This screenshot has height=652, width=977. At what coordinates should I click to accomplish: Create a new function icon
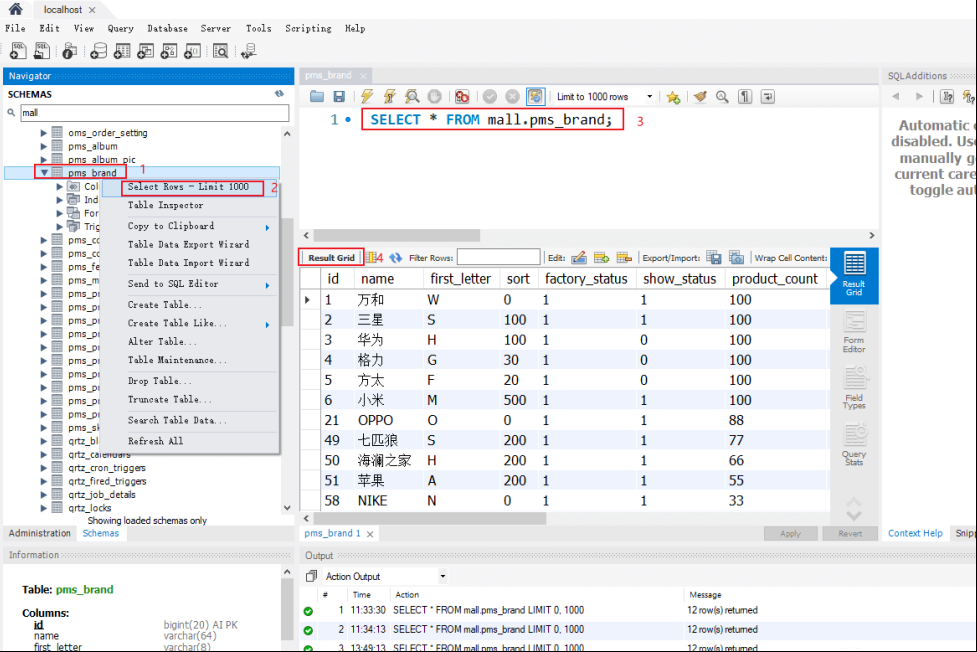click(x=193, y=51)
